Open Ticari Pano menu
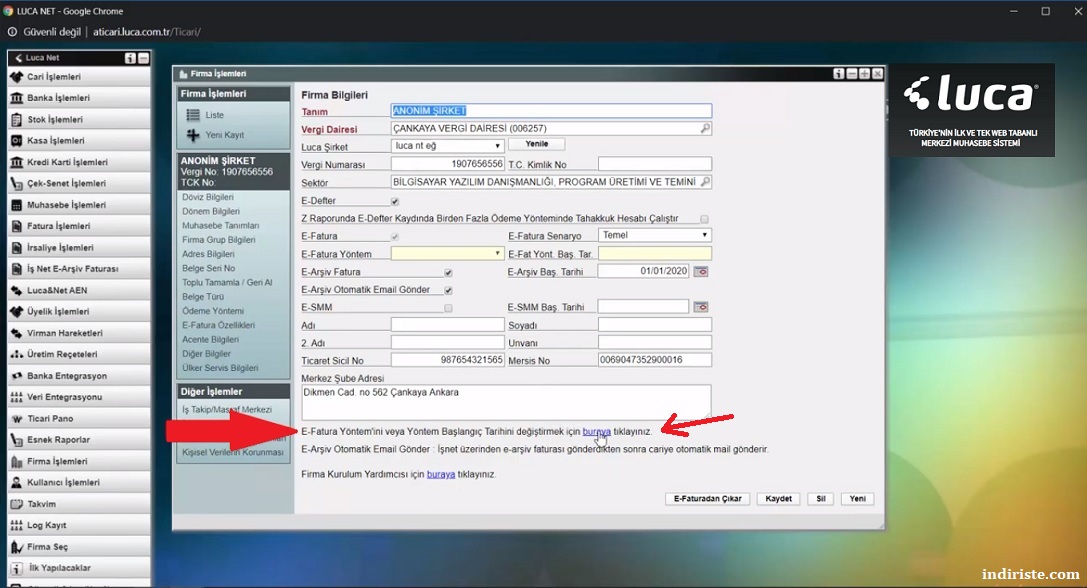Screen dimensions: 1087x588 pos(79,418)
